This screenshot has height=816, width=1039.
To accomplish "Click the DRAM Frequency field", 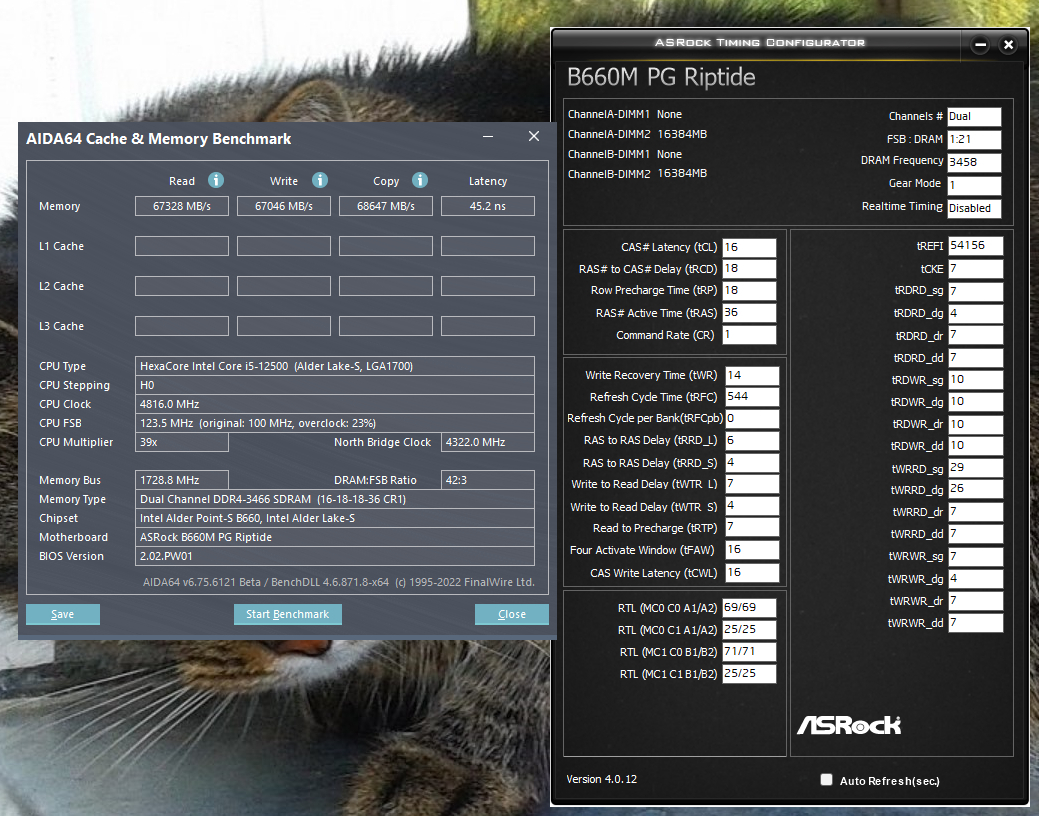I will [973, 162].
